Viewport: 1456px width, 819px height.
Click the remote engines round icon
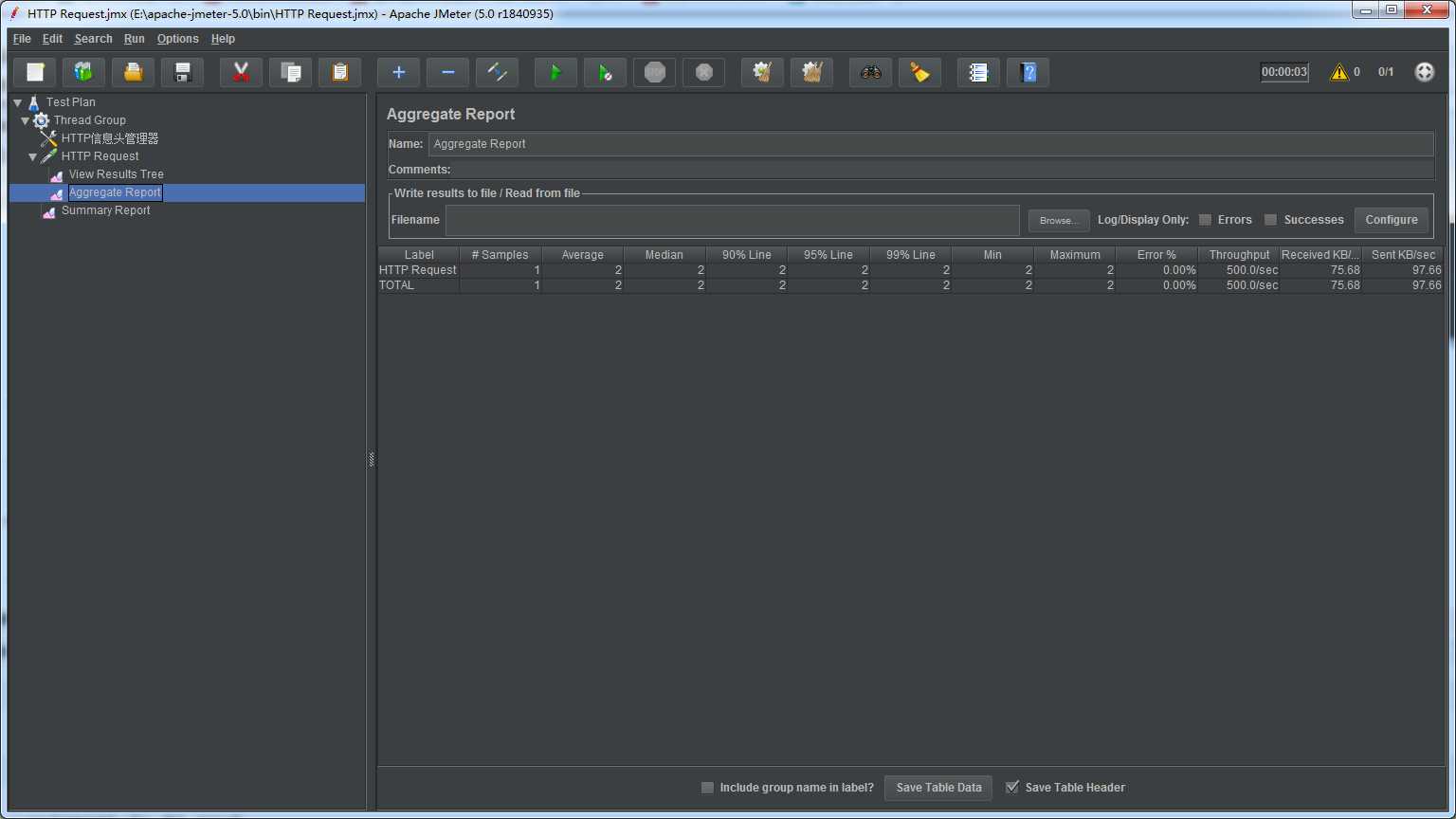1425,72
